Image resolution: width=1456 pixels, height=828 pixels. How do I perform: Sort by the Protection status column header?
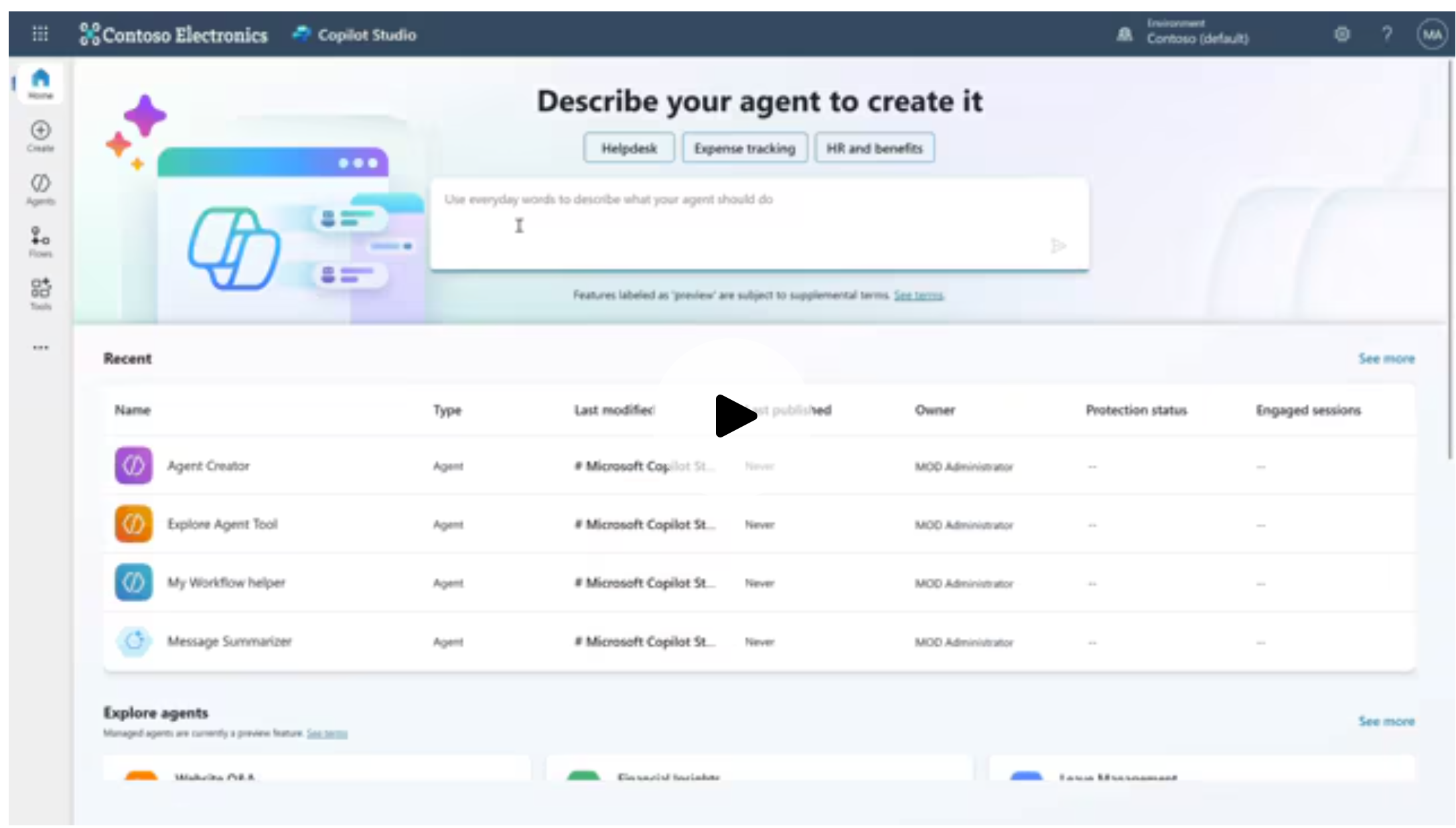(x=1137, y=410)
